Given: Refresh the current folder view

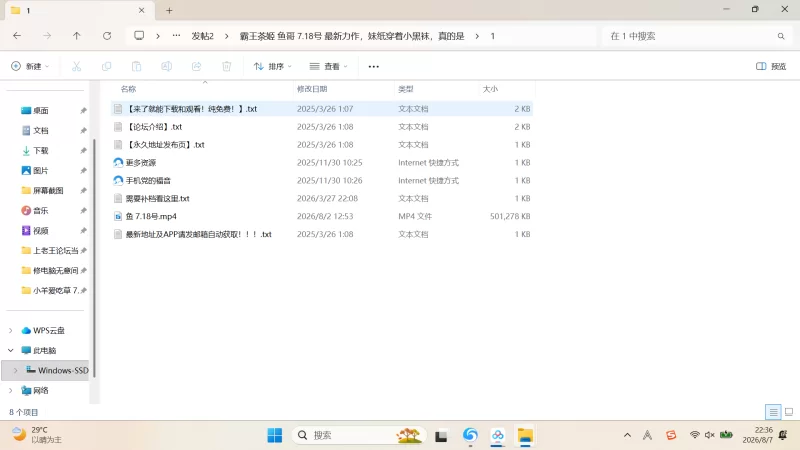Looking at the screenshot, I should [107, 36].
